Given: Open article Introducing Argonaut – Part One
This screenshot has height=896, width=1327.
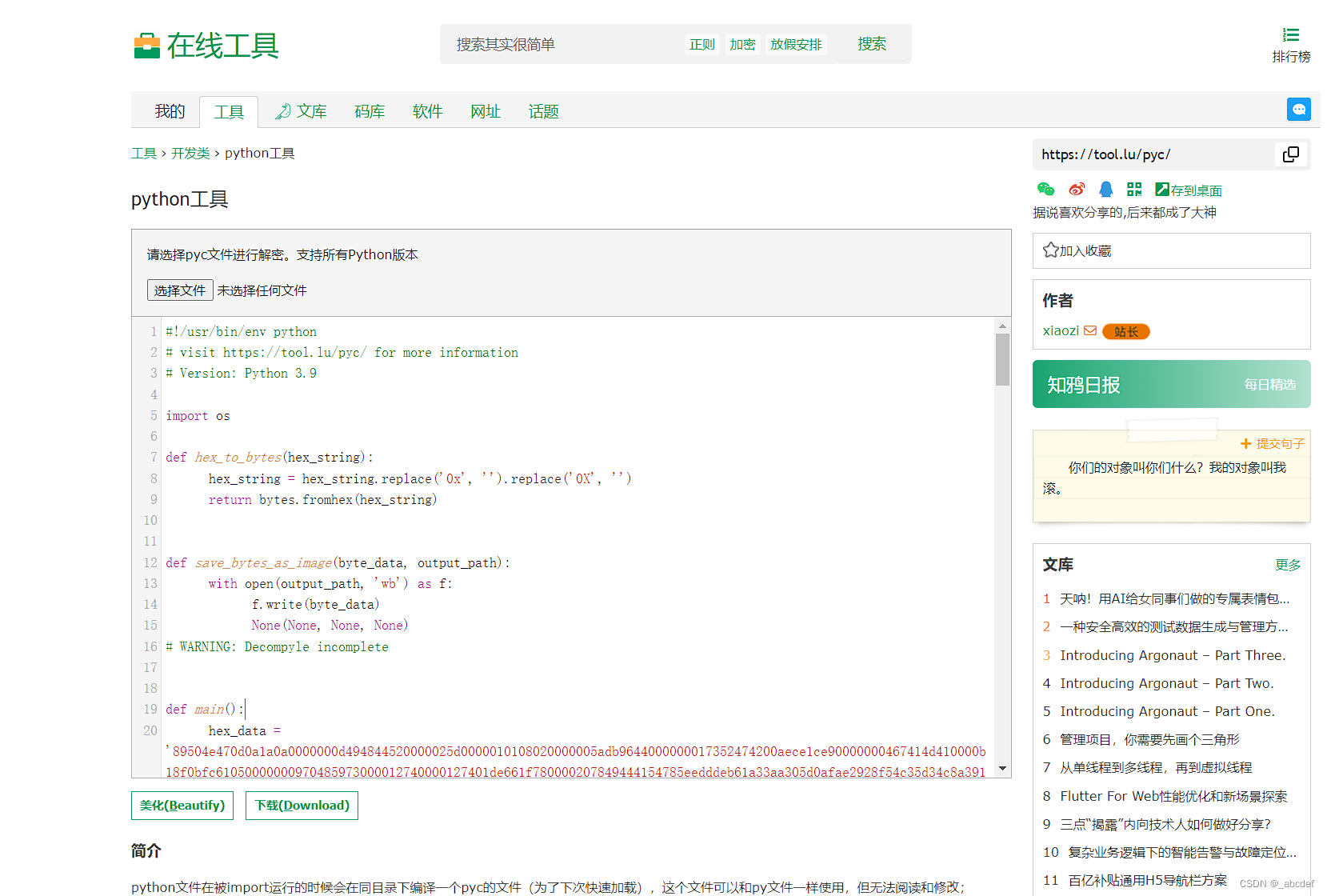Looking at the screenshot, I should (x=1168, y=711).
